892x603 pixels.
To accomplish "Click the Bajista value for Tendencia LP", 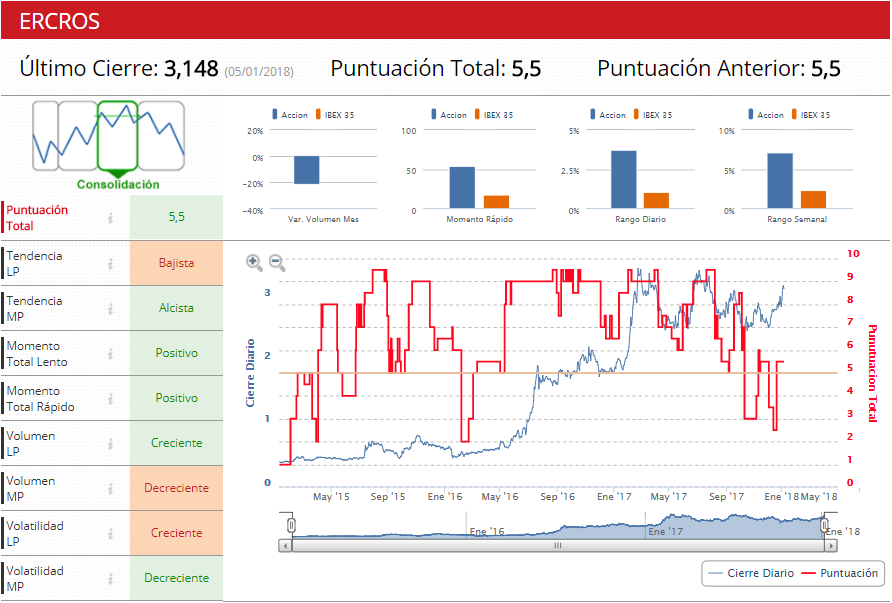I will 176,263.
